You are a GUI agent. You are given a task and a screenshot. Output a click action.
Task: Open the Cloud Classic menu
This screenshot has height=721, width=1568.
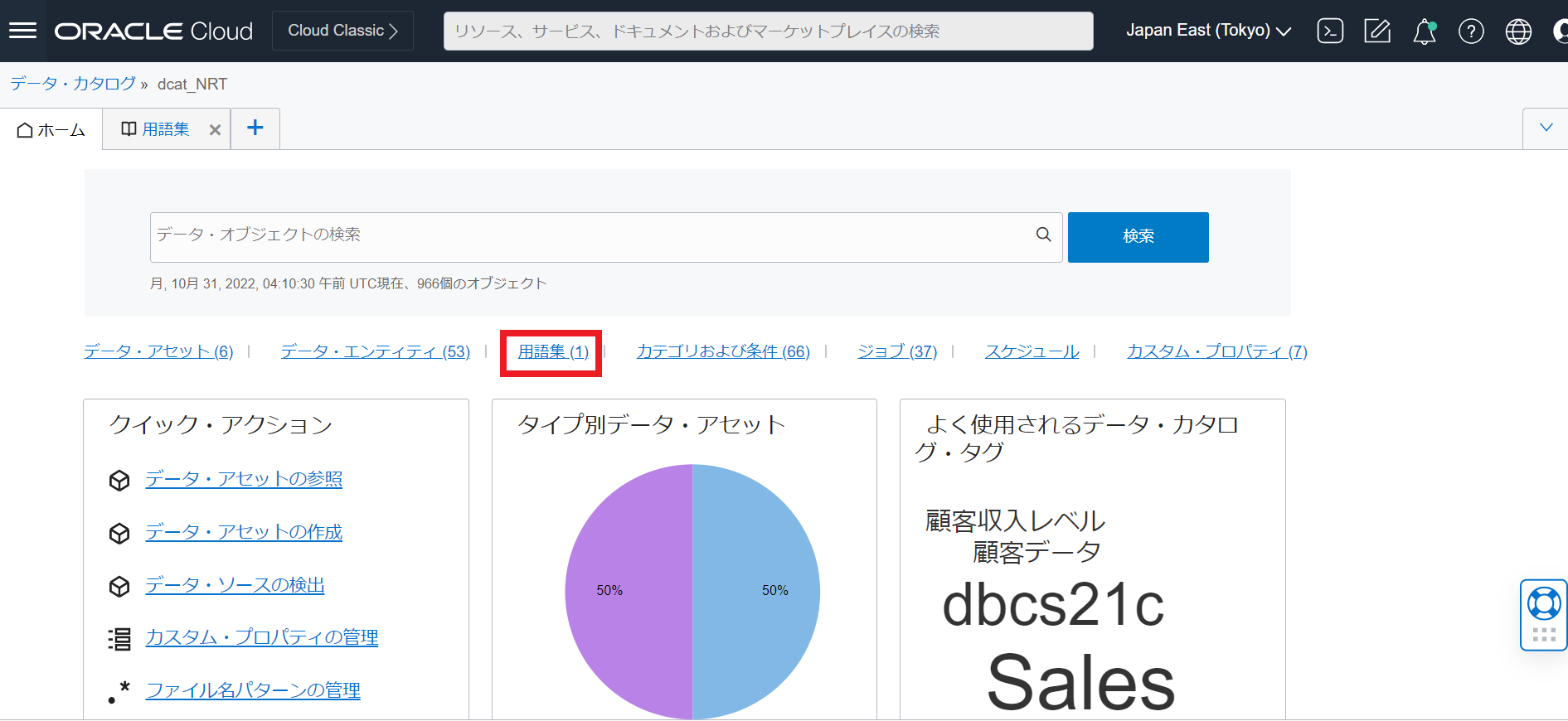(342, 31)
